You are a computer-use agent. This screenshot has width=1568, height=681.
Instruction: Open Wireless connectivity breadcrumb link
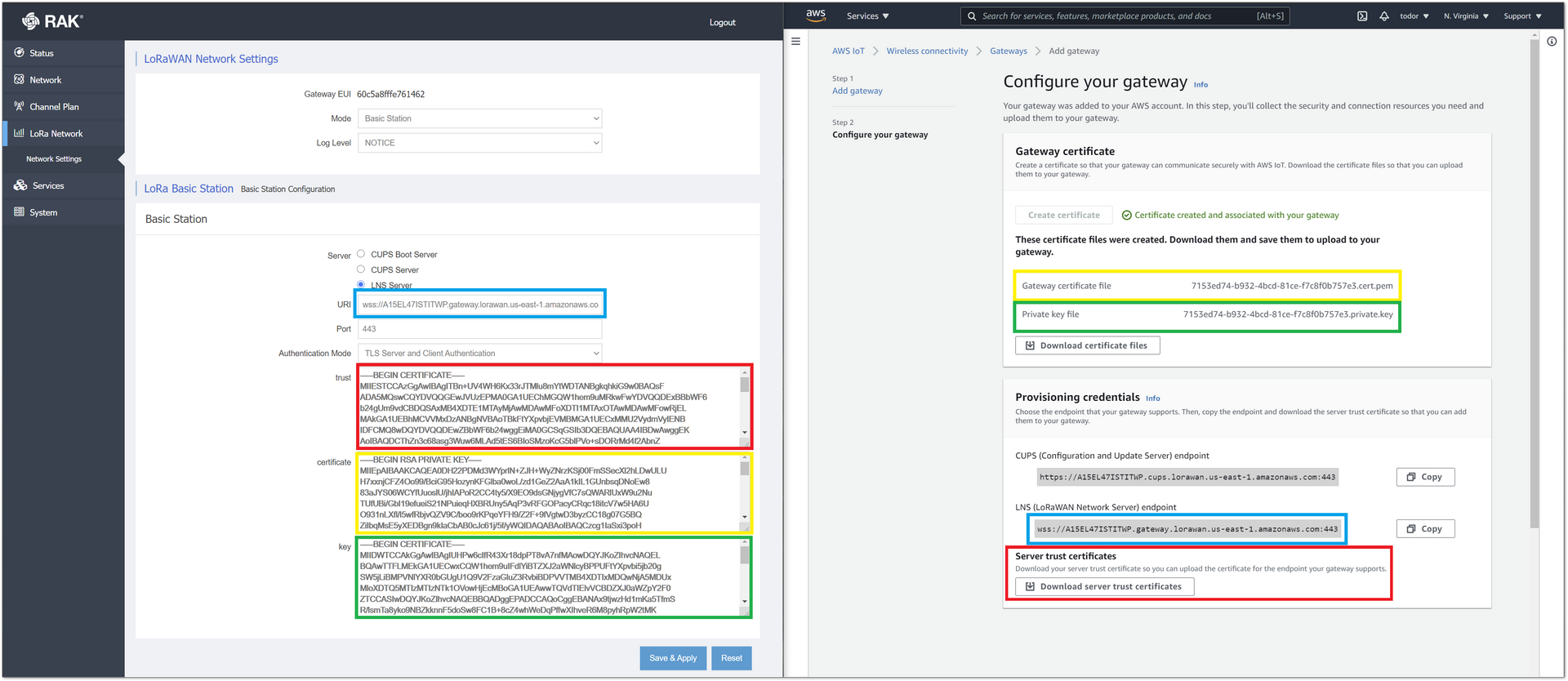[927, 51]
